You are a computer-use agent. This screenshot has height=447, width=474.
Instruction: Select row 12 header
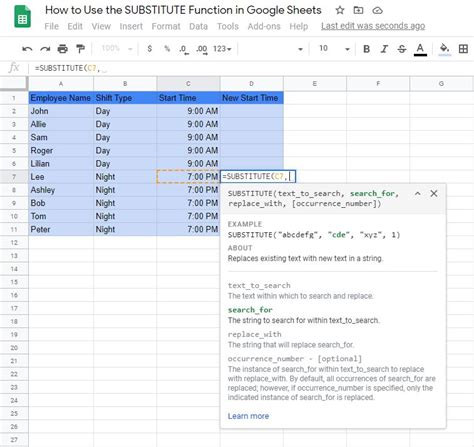tap(14, 242)
